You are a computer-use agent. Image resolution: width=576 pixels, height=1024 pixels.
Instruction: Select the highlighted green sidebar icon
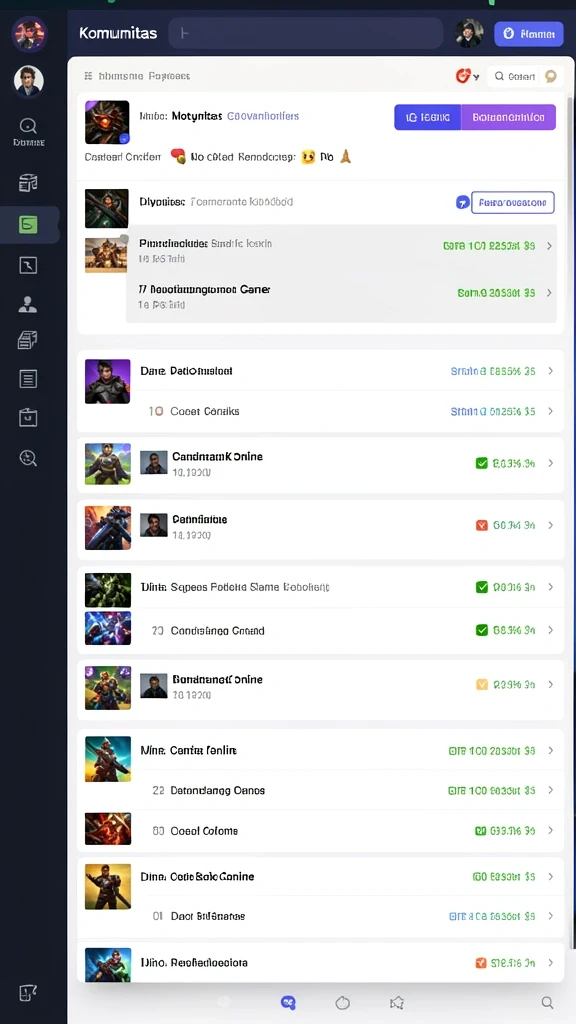(x=28, y=225)
